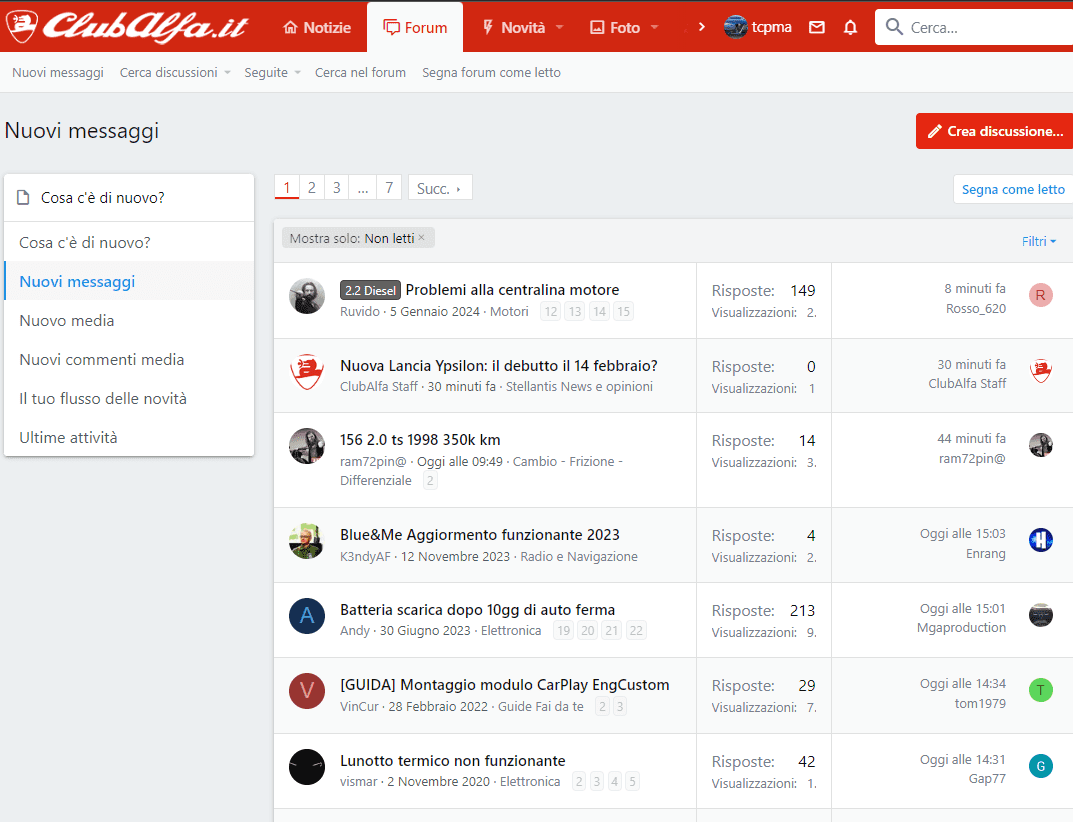Image resolution: width=1073 pixels, height=822 pixels.
Task: Jump to page 22 of Batteria thread
Action: pos(636,630)
